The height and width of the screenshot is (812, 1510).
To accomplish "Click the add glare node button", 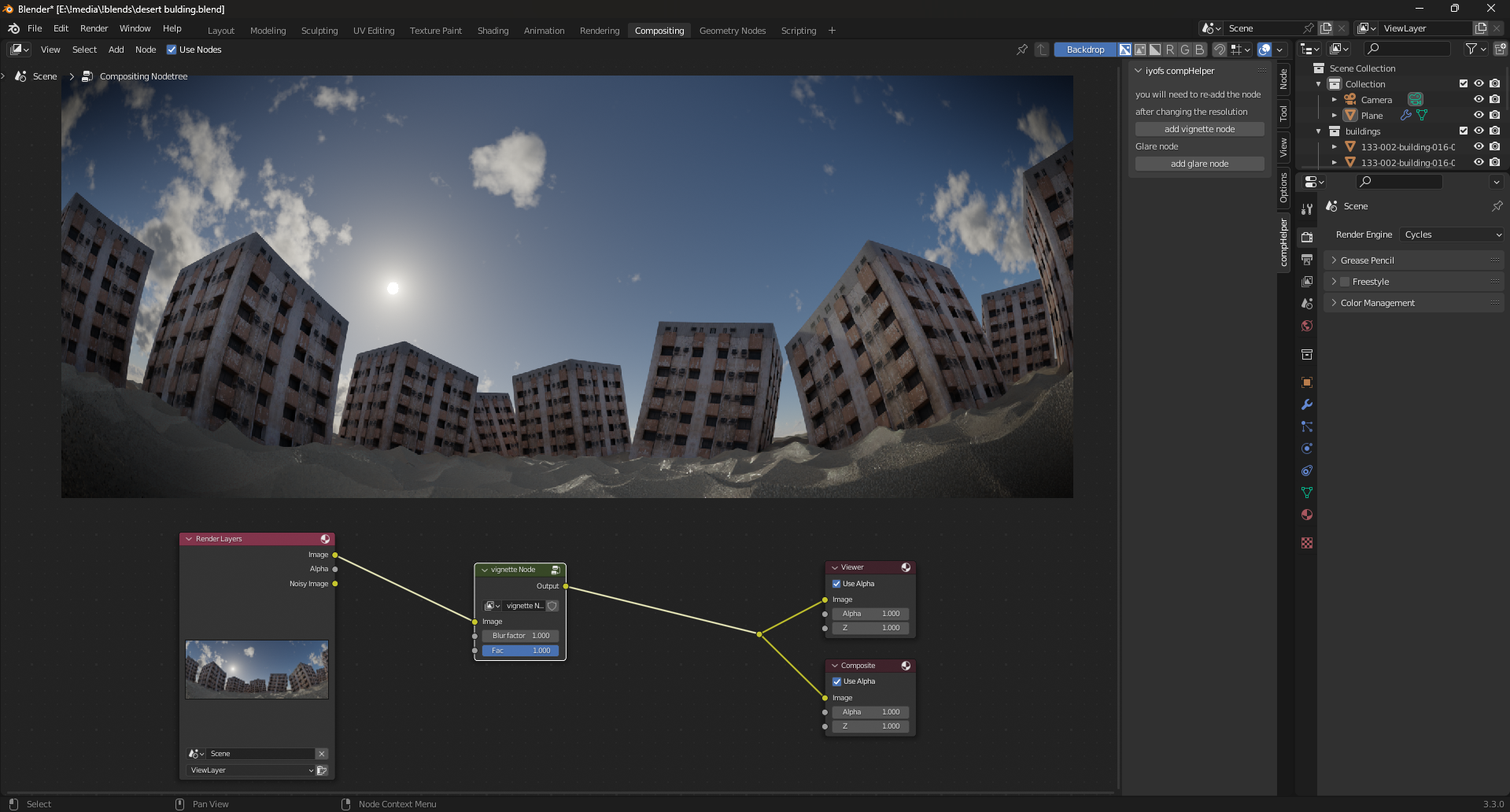I will (x=1198, y=163).
